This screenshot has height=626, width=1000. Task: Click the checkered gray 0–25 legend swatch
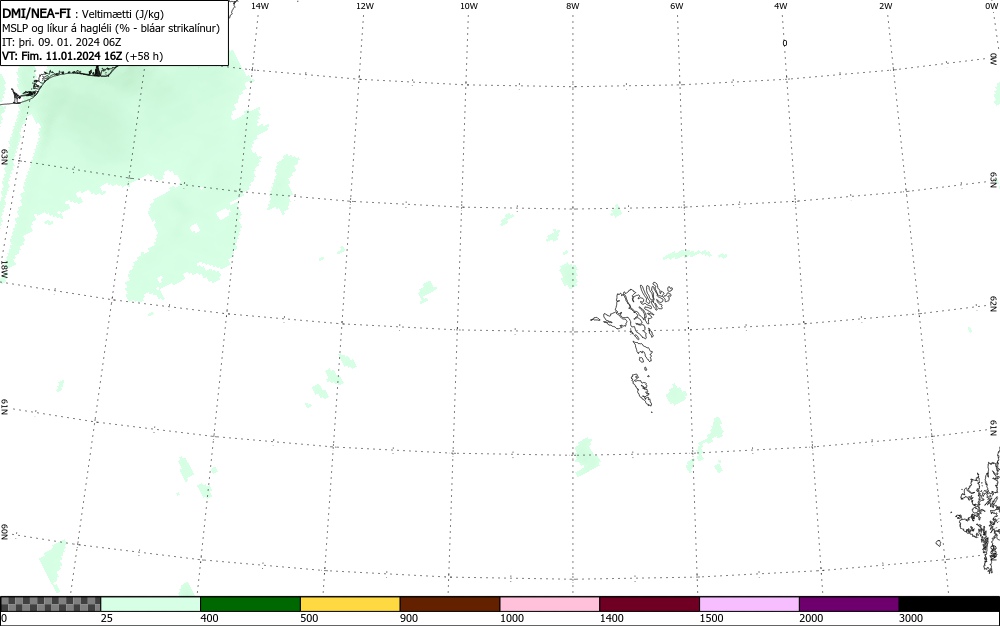pos(50,604)
